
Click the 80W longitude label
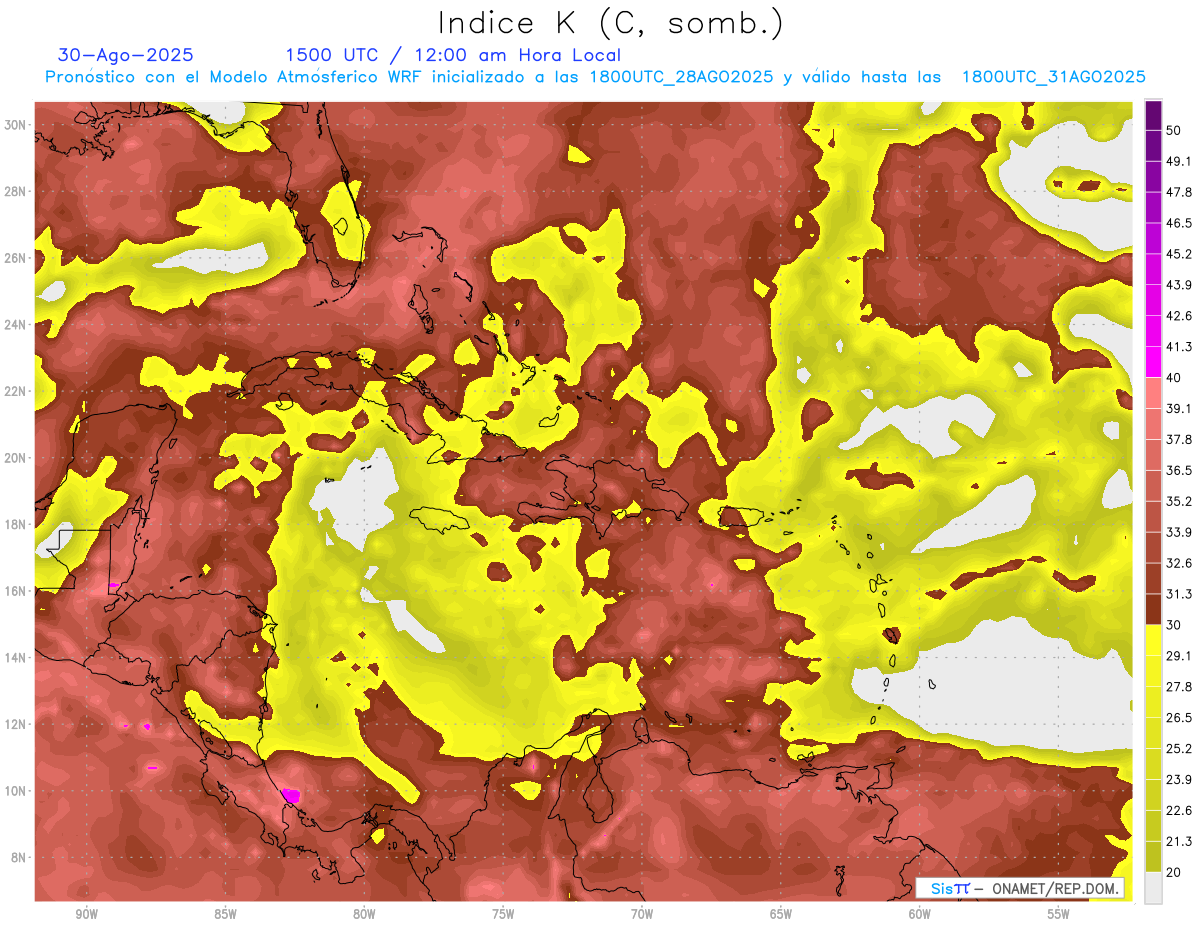coord(364,914)
